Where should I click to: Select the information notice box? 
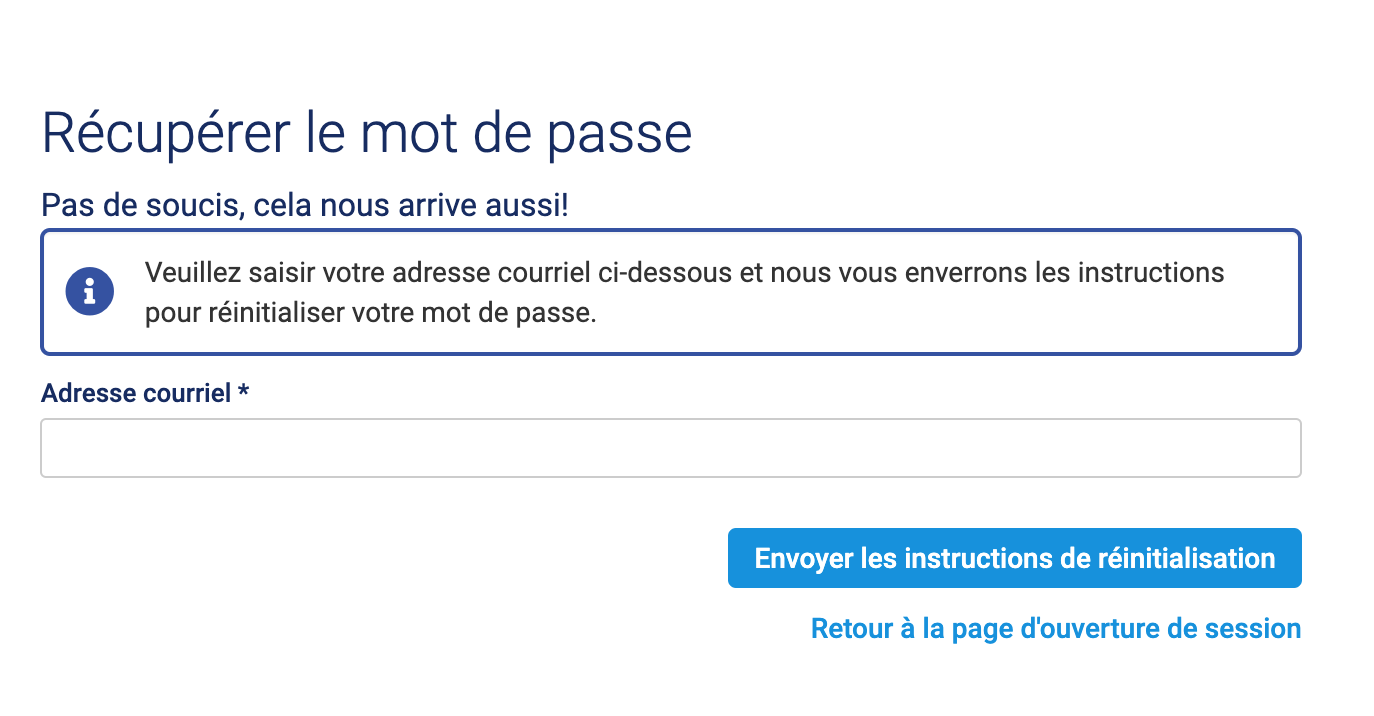671,292
